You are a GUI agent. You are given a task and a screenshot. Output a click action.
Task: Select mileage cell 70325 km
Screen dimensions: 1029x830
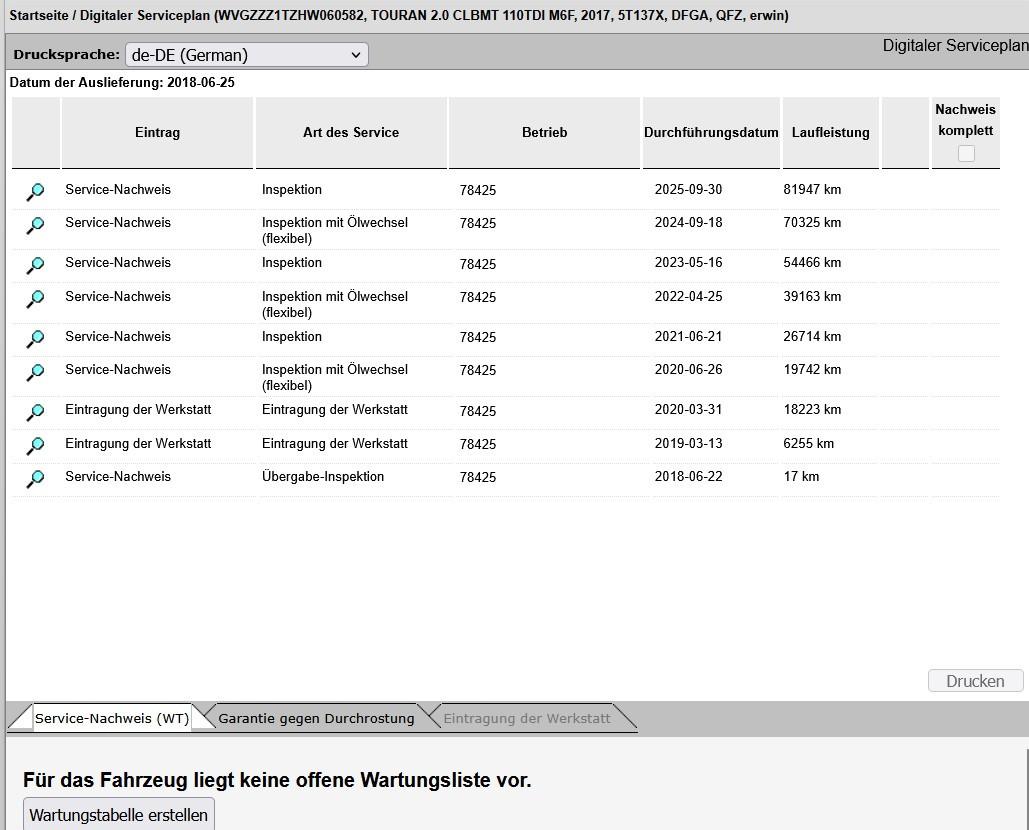tap(812, 222)
